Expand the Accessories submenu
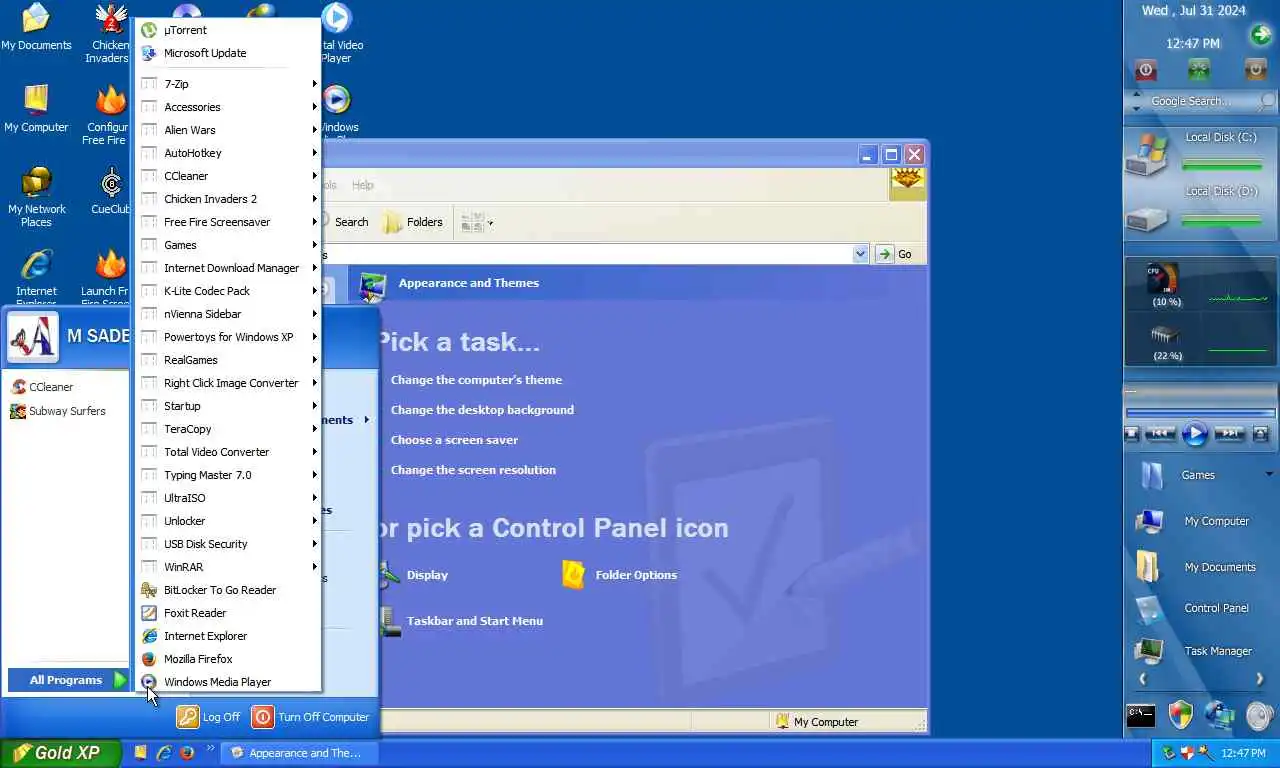 coord(228,107)
